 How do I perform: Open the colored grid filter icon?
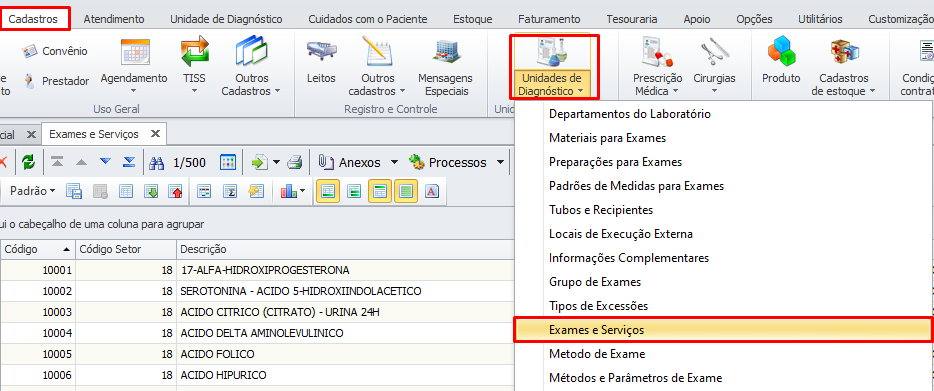pyautogui.click(x=228, y=162)
